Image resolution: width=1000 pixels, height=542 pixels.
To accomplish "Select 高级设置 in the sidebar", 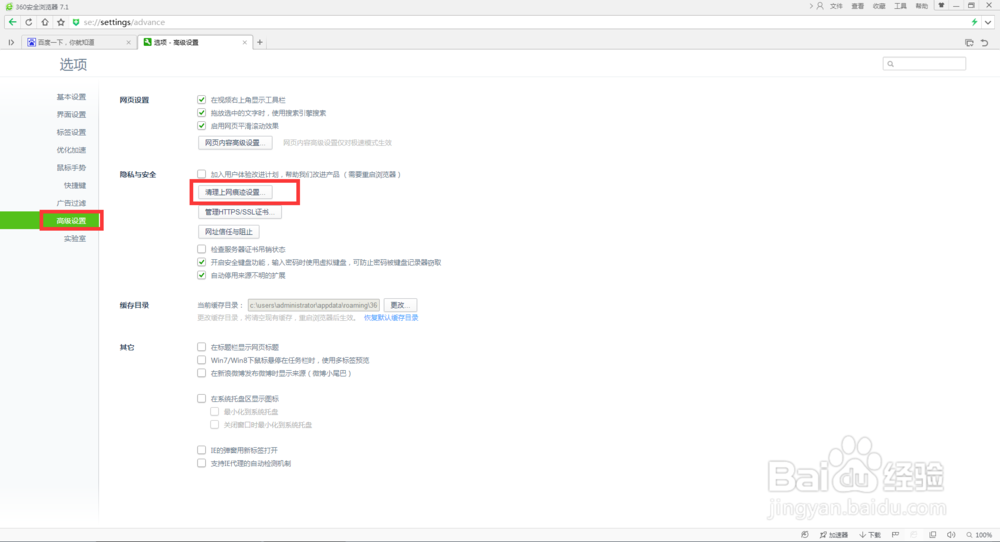I will (x=71, y=221).
